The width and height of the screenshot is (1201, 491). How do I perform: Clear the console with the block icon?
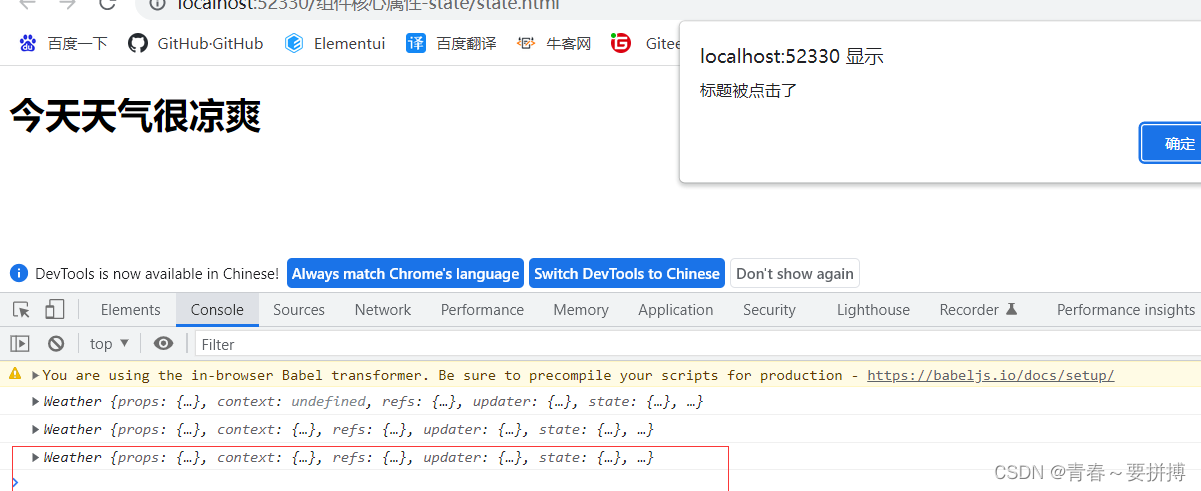[x=56, y=344]
